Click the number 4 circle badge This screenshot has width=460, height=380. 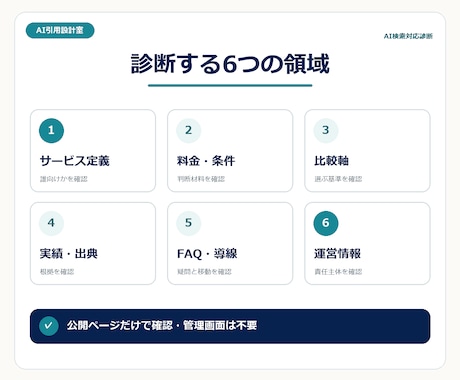[51, 223]
